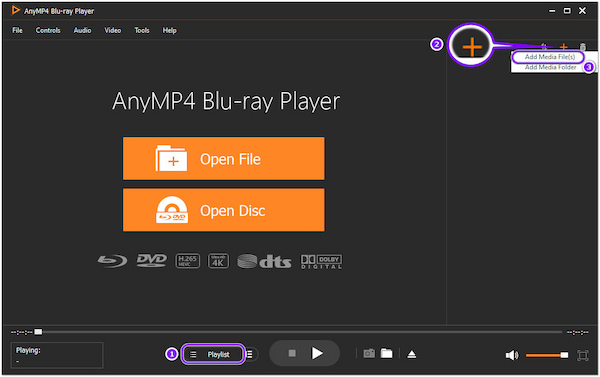Screen dimensions: 600x377
Task: Open the File menu
Action: point(17,30)
